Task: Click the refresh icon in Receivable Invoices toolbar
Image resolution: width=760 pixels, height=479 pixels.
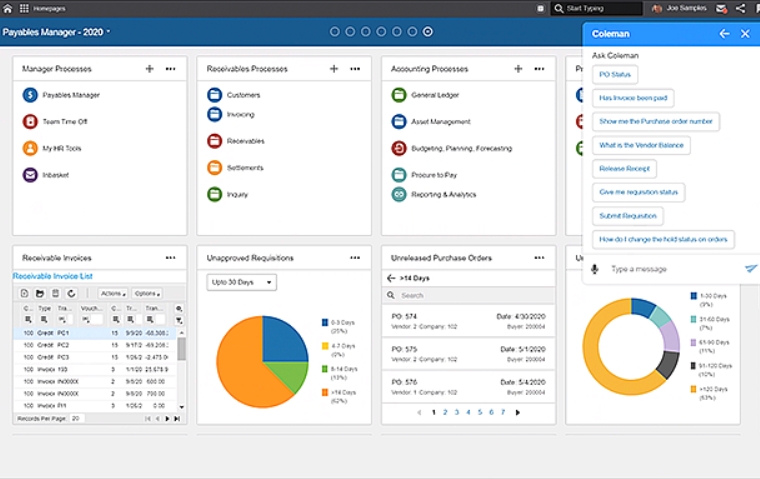Action: (x=71, y=293)
